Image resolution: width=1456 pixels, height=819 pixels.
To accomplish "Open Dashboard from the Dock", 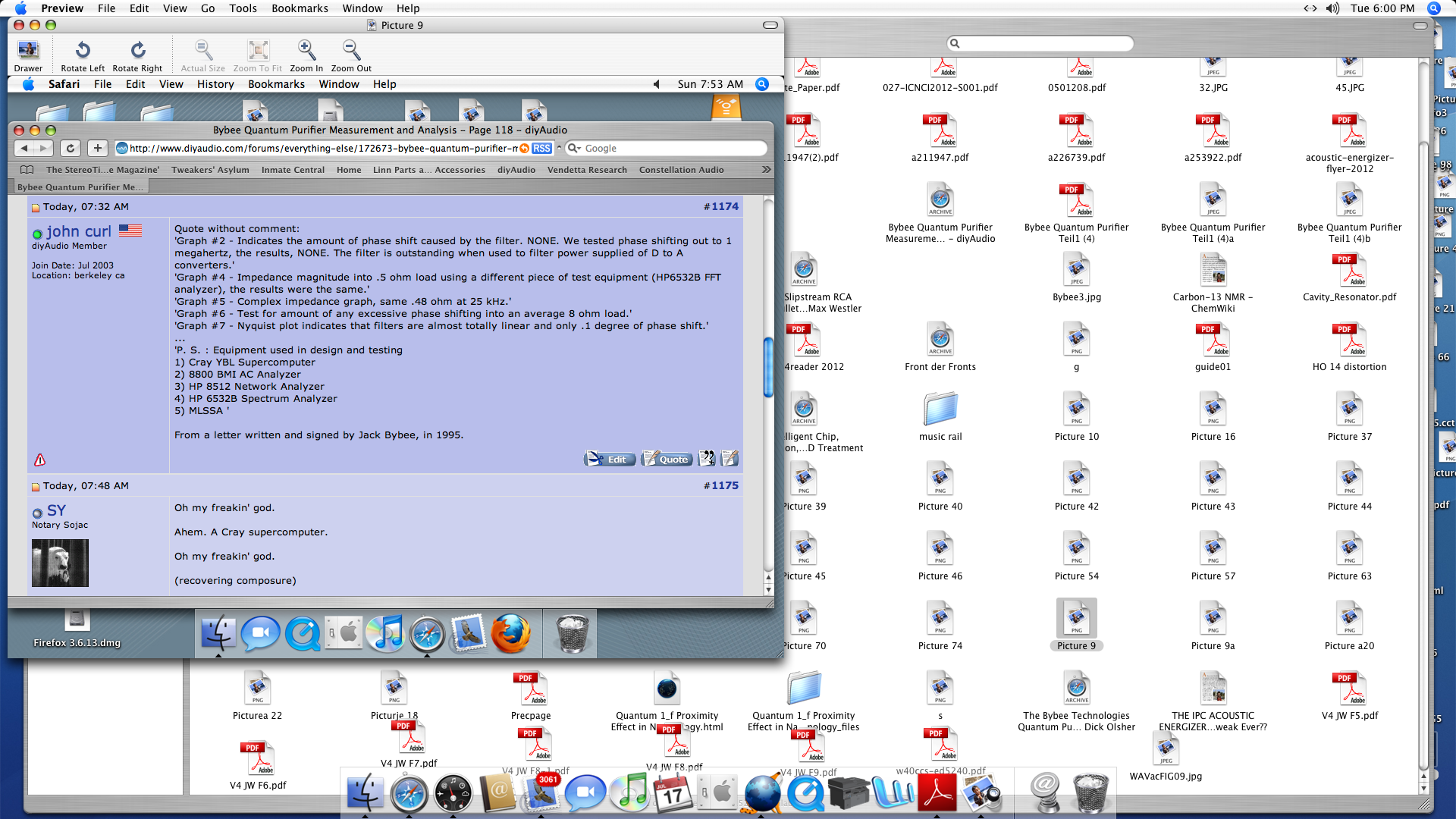I will [x=453, y=793].
